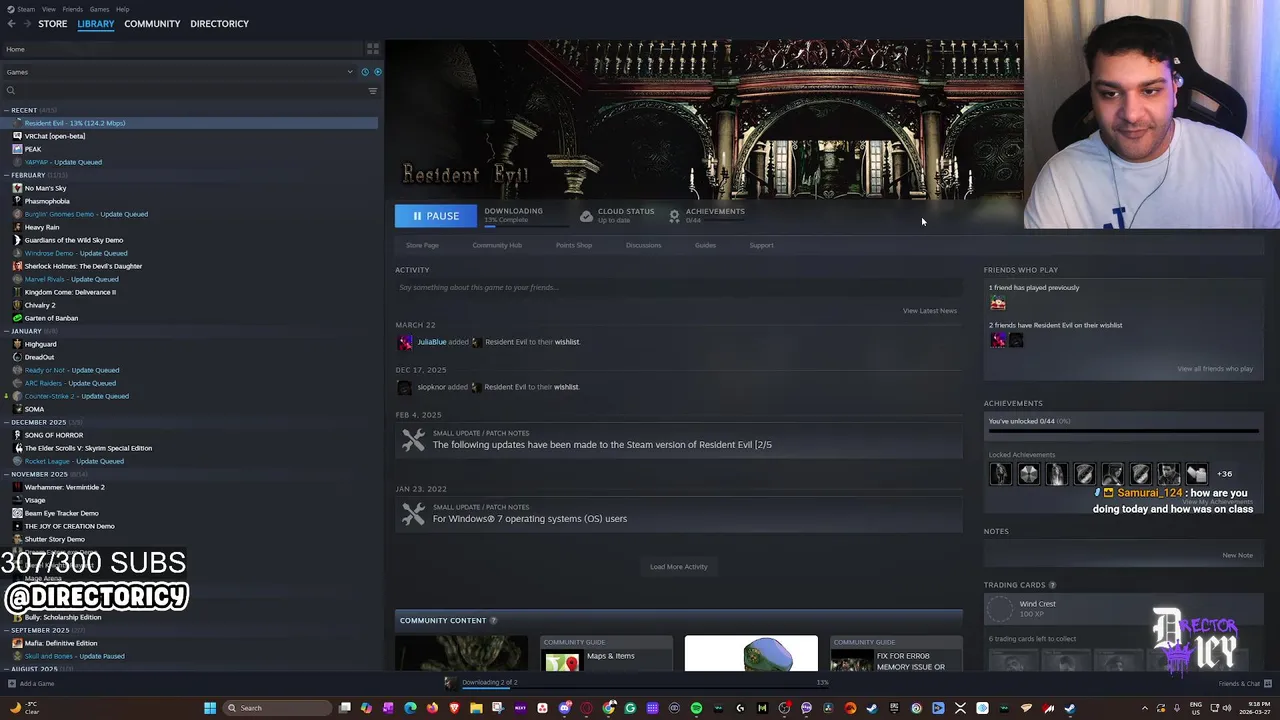
Task: Open the Jan 23 patch notes wrench icon
Action: coord(413,514)
